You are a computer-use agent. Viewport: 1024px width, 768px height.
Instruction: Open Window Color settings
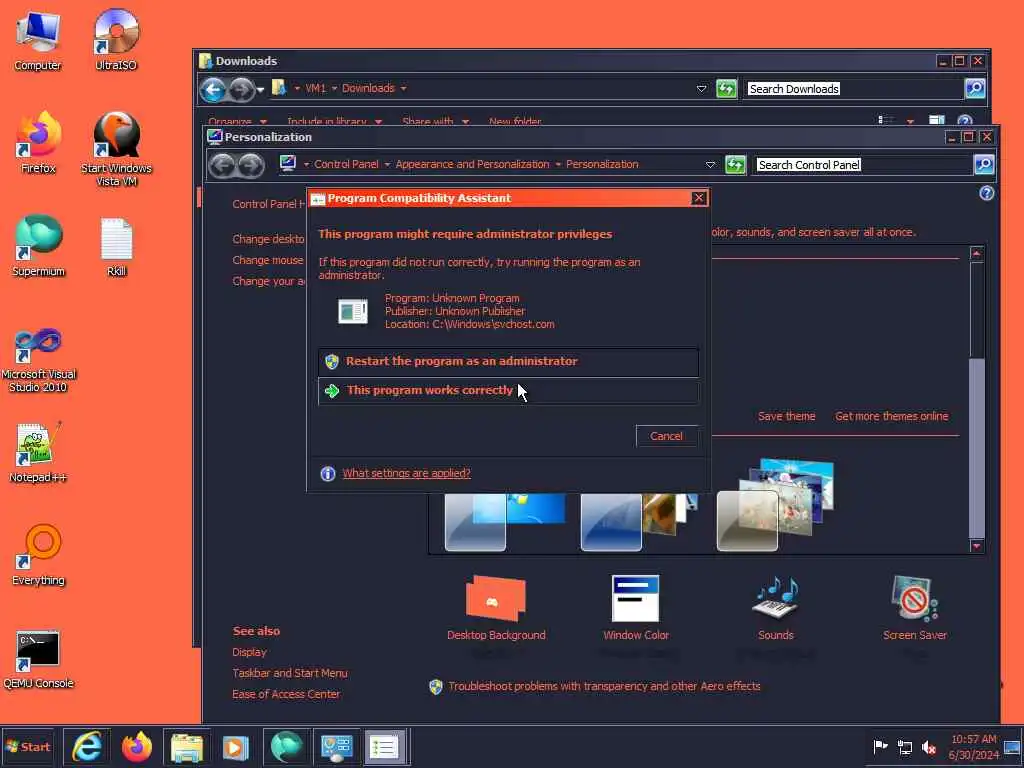pyautogui.click(x=635, y=607)
